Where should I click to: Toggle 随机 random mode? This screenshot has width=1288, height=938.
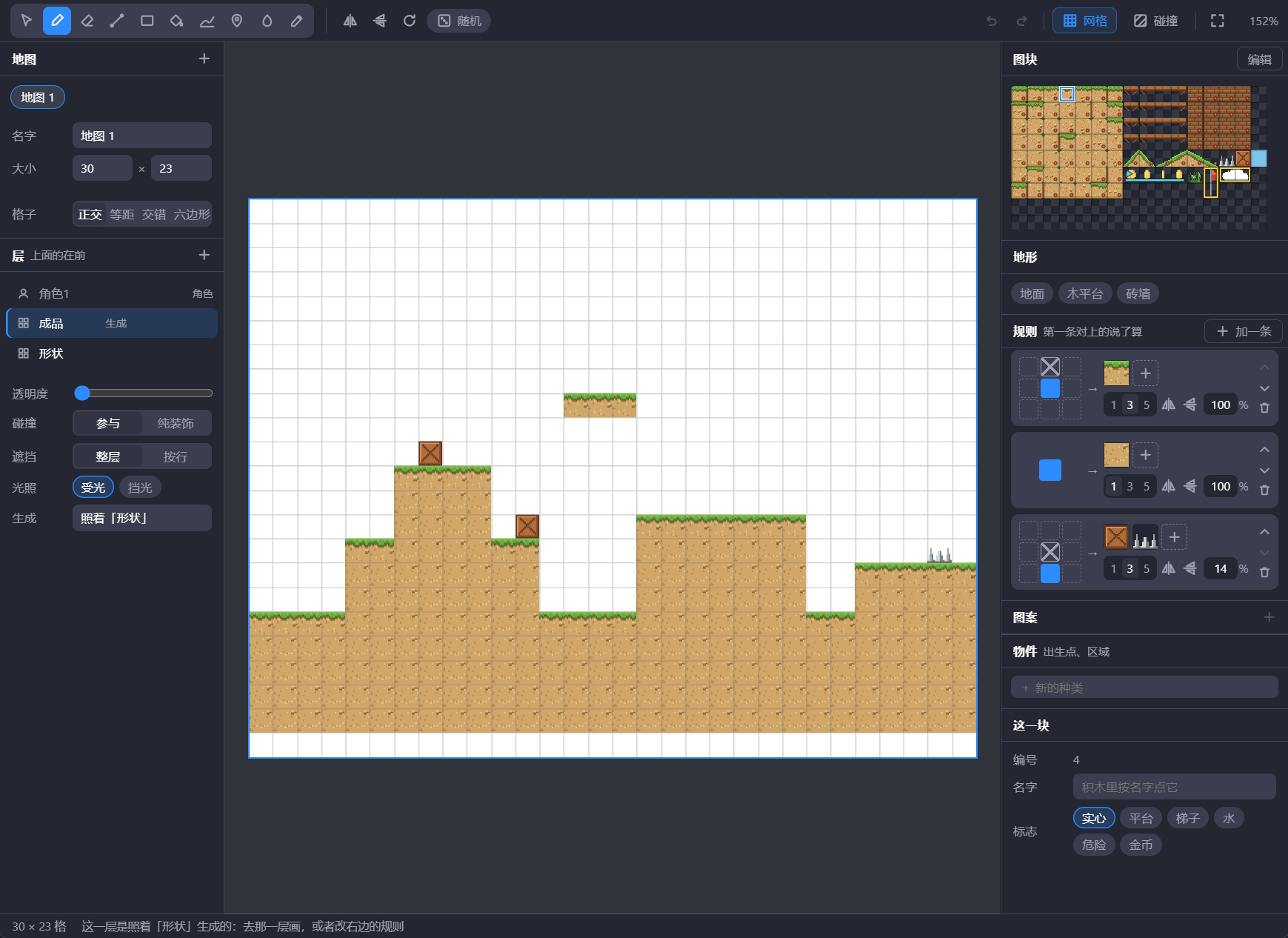coord(459,21)
